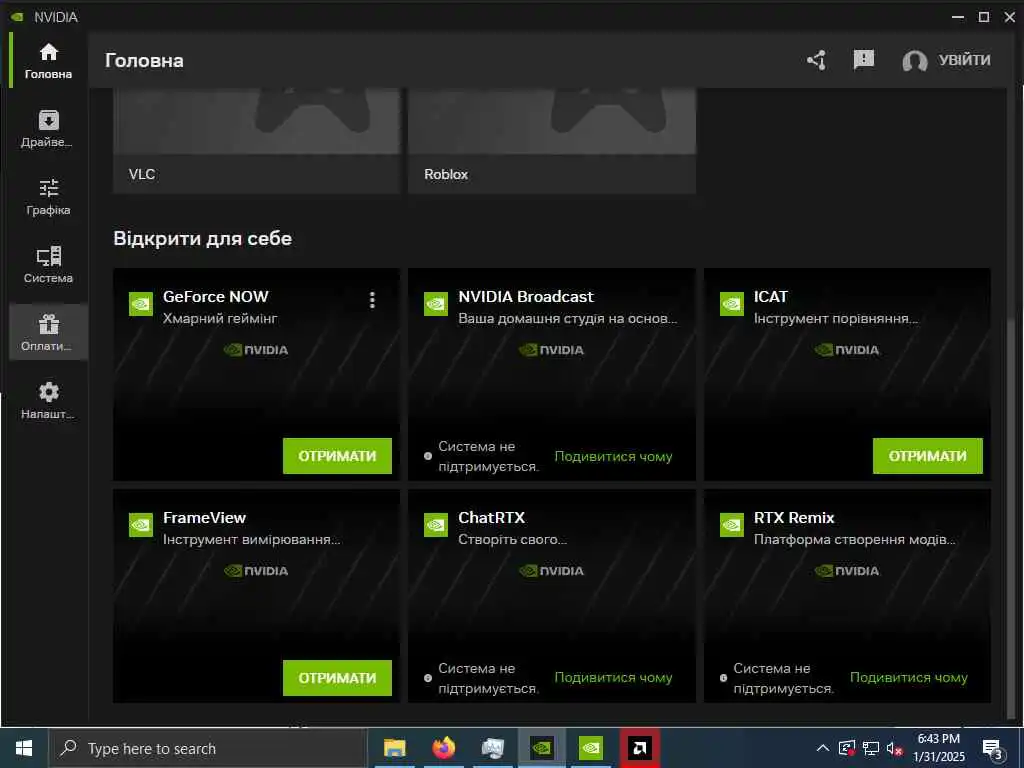Click the УВІЙТИ sign-in button

(964, 60)
